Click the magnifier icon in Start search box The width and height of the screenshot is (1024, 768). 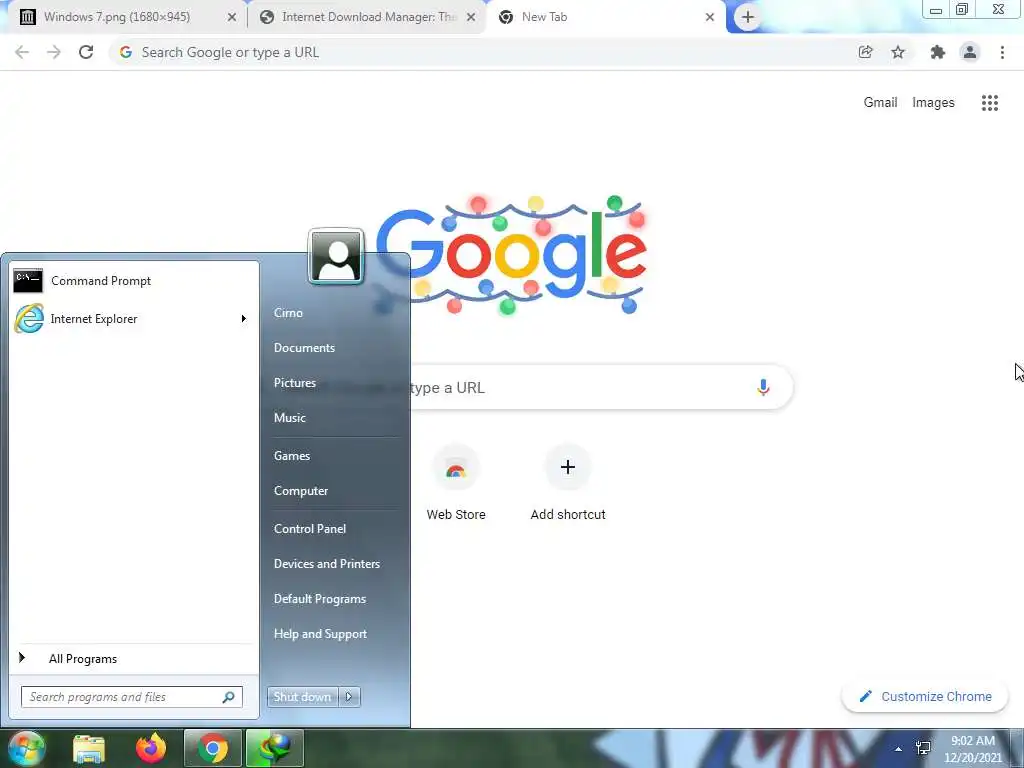229,697
